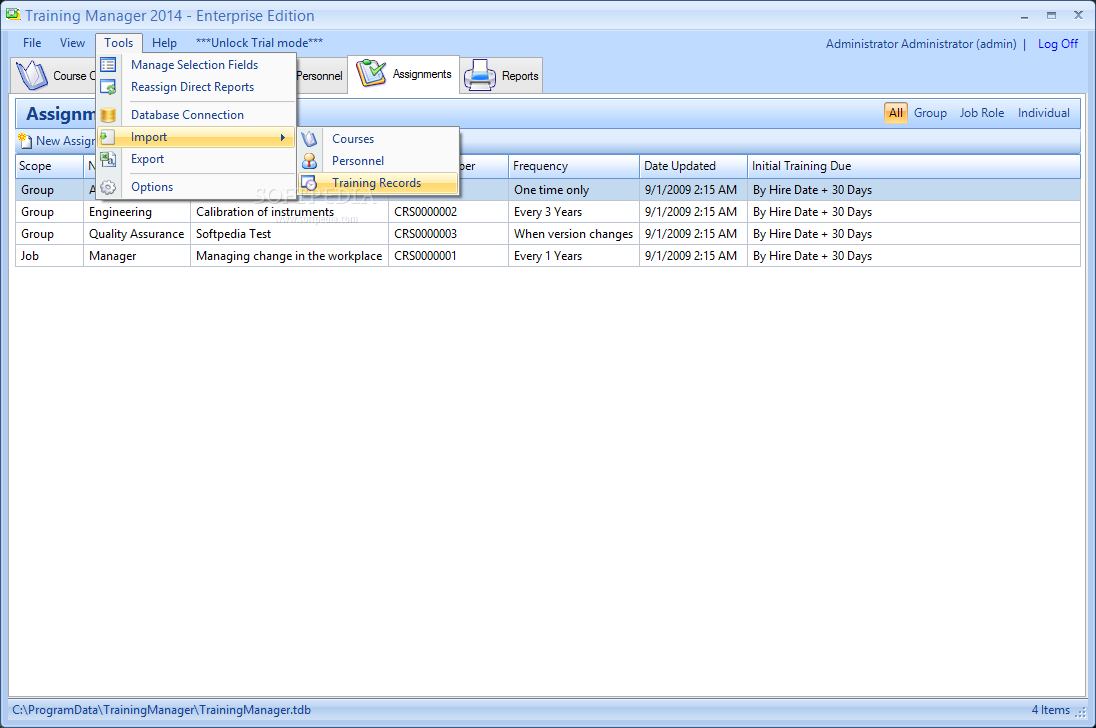Choose Manage Selection Fields from Tools menu
The height and width of the screenshot is (728, 1096).
(195, 65)
